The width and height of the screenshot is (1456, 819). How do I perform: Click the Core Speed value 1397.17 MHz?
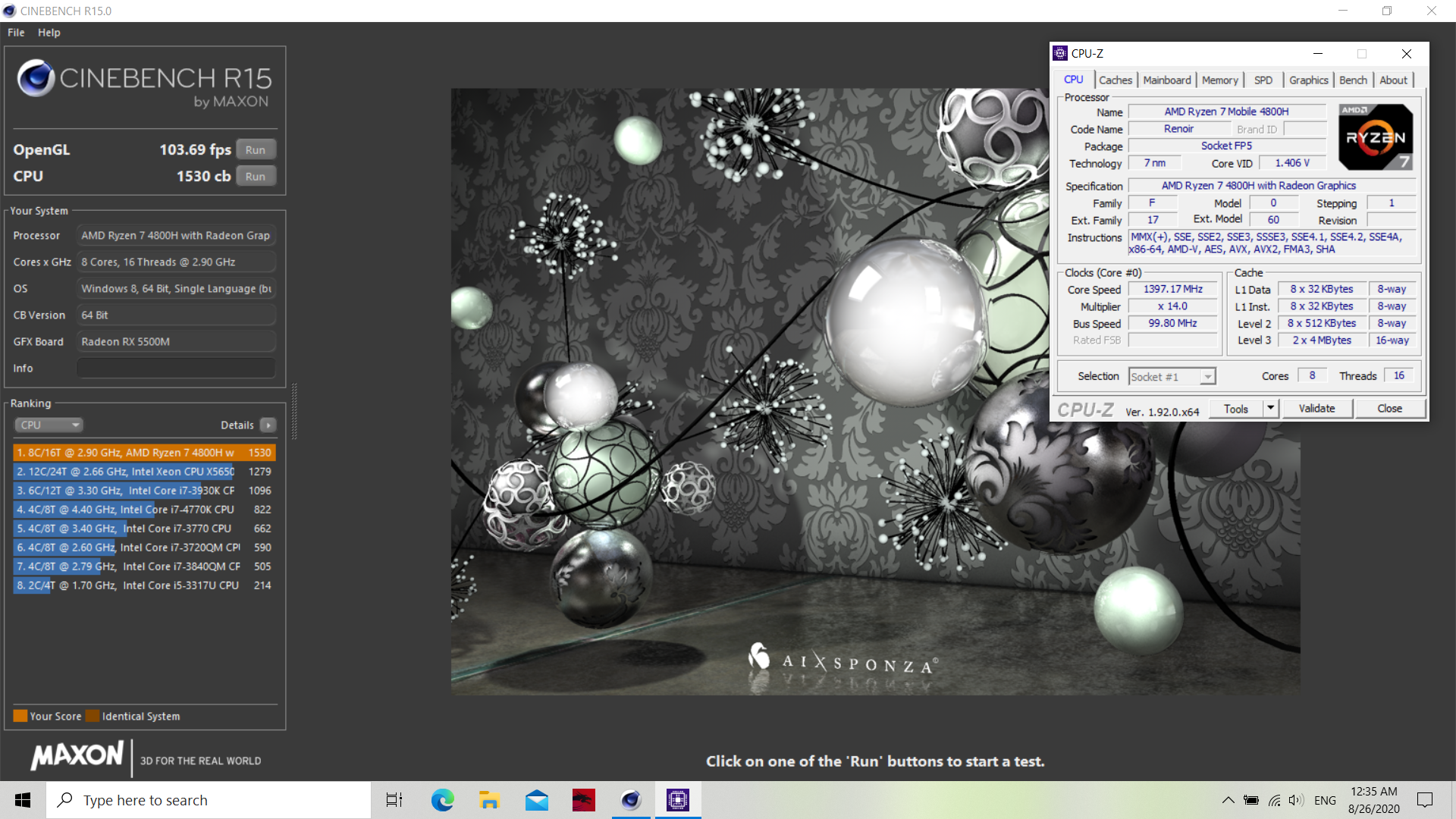[x=1173, y=289]
